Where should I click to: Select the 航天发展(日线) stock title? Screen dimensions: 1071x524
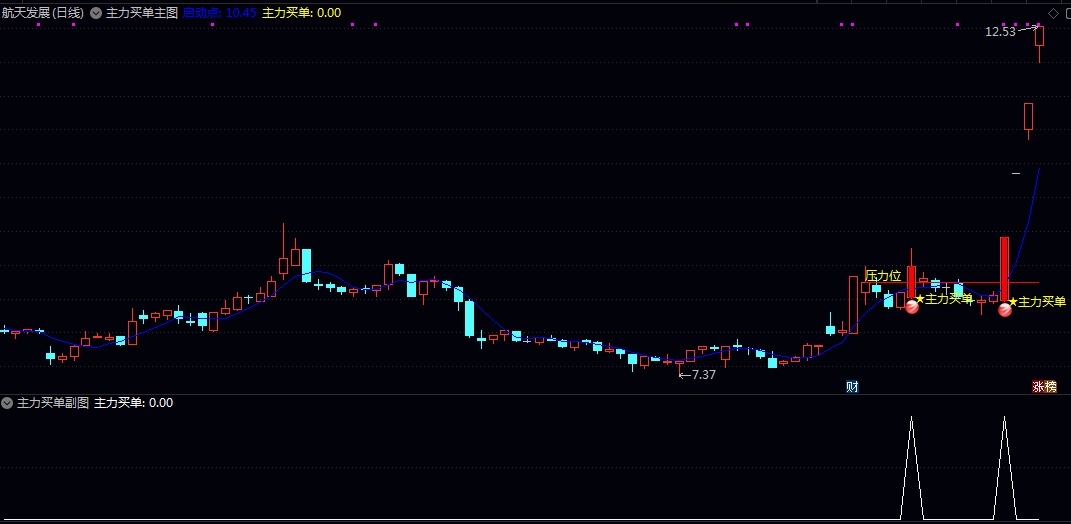tap(43, 13)
